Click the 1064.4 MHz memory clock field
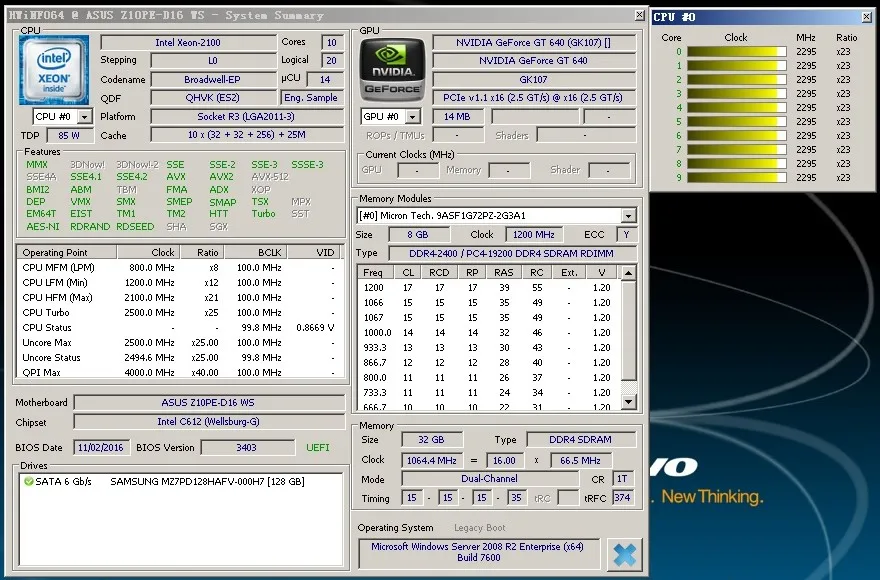Viewport: 880px width, 580px height. tap(431, 460)
